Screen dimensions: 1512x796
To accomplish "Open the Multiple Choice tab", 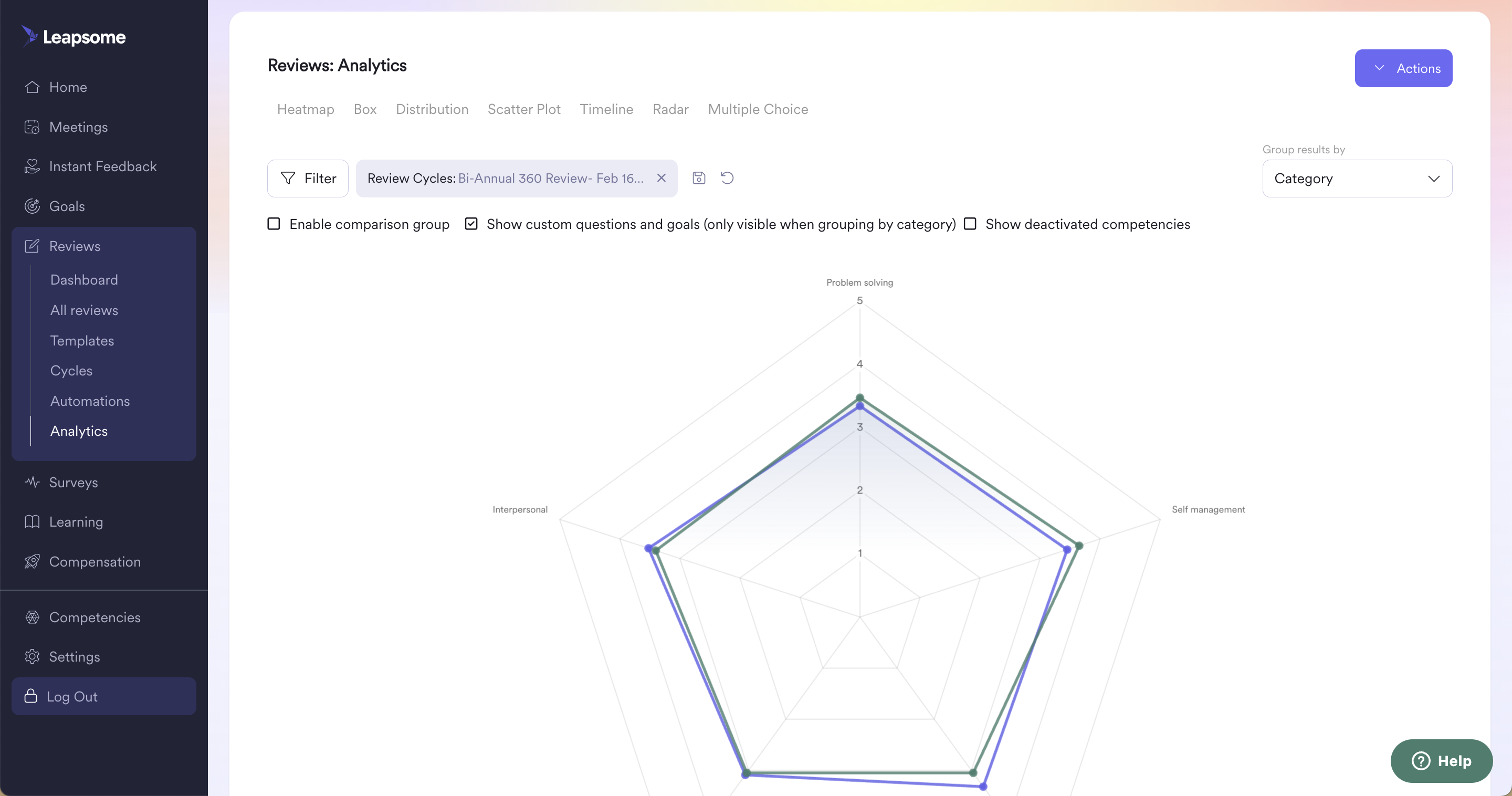I will pyautogui.click(x=758, y=109).
